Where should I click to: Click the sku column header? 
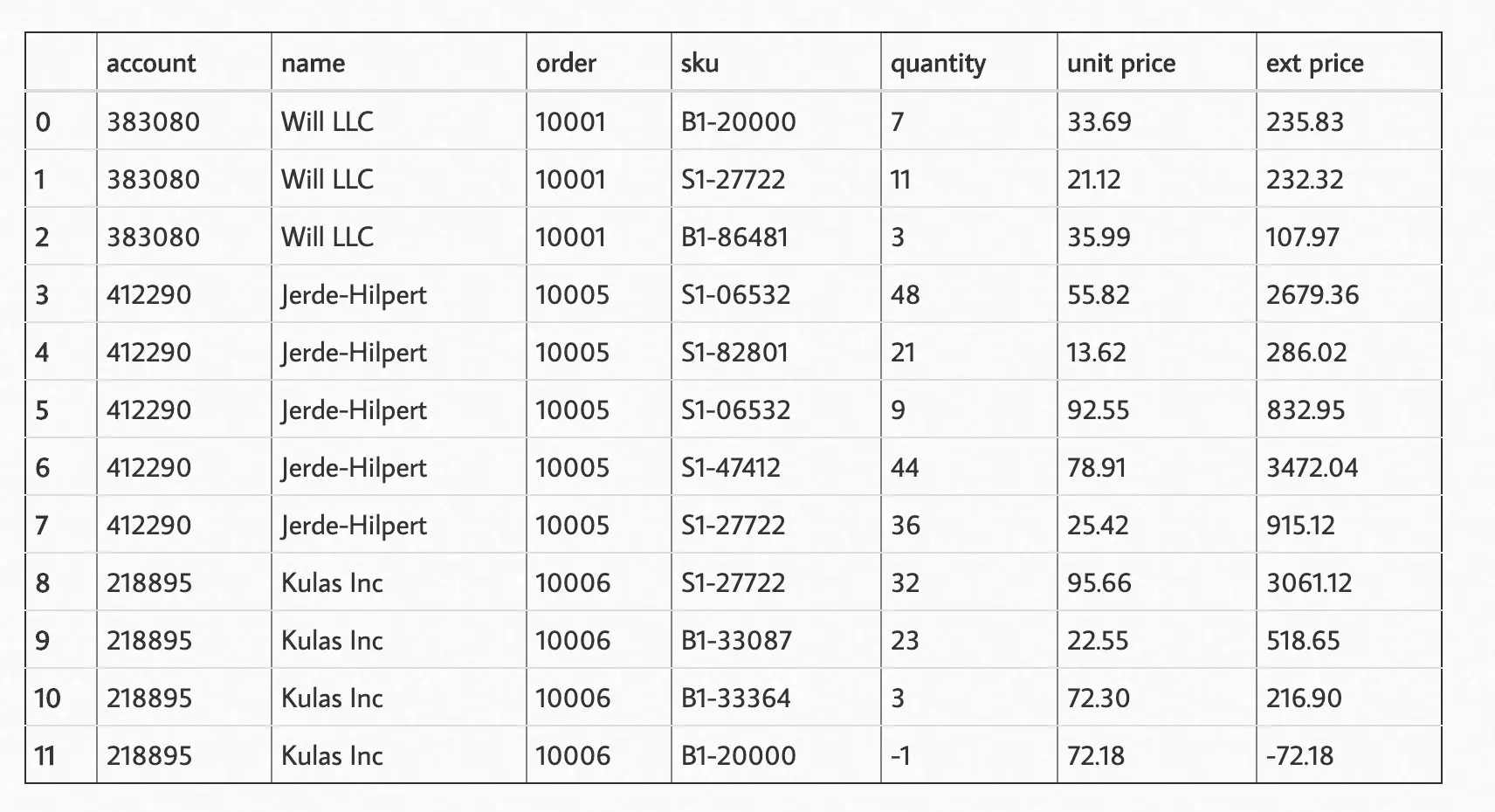[x=699, y=63]
